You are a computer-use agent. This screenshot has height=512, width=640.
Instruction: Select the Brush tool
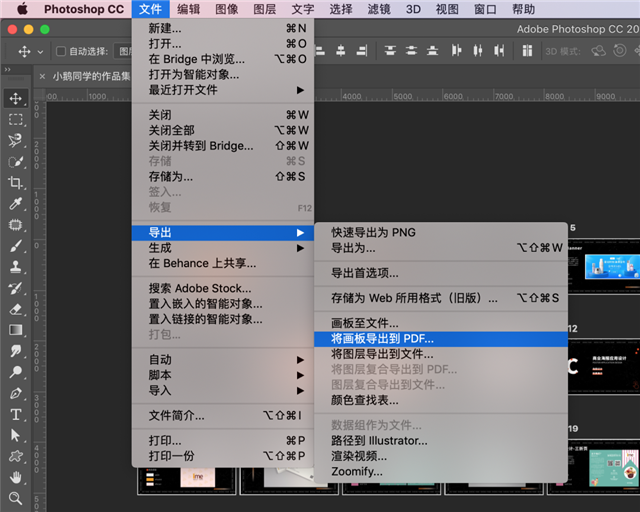pos(16,246)
